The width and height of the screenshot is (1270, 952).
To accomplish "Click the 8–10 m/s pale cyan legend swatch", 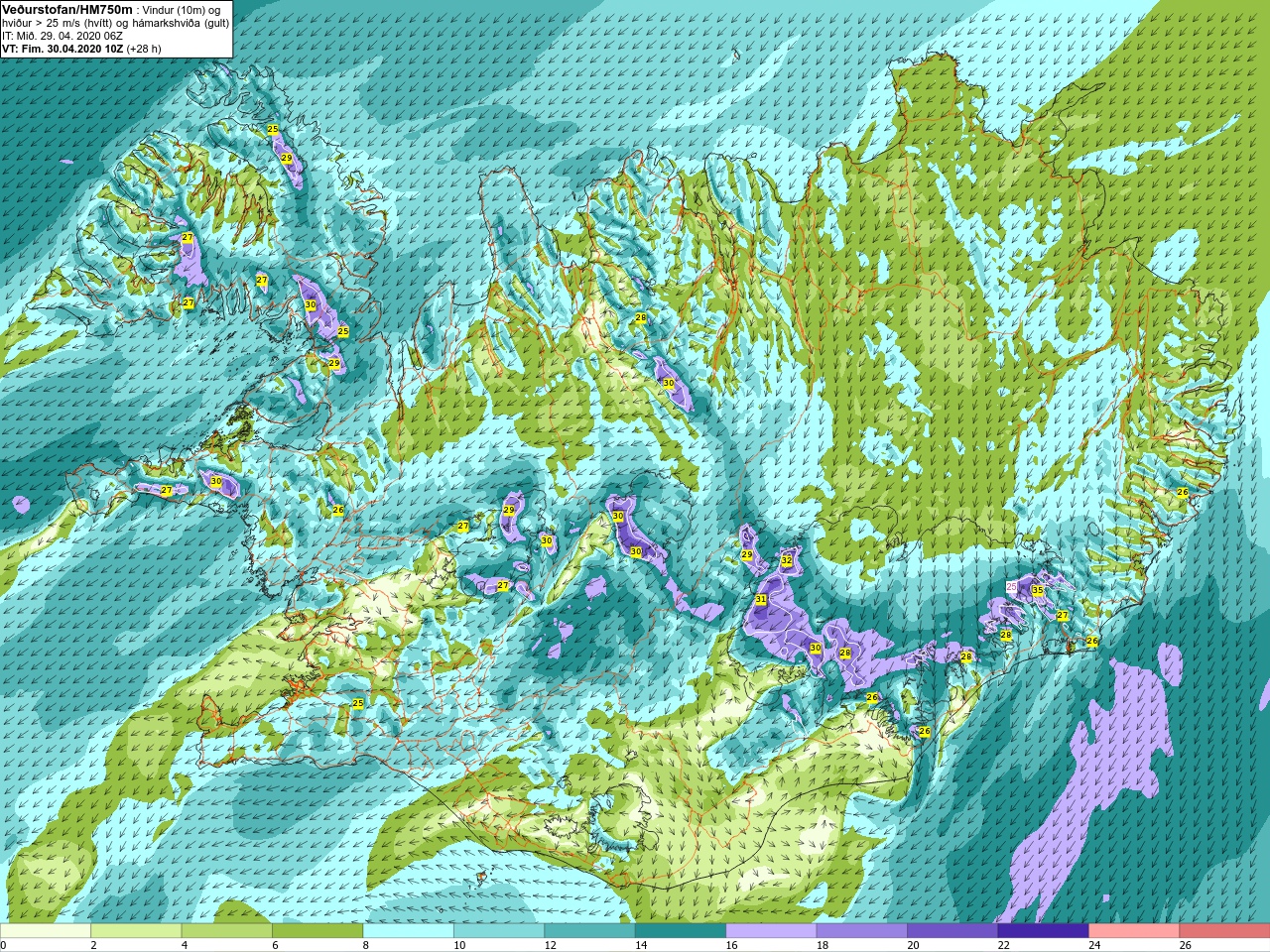I will [409, 931].
